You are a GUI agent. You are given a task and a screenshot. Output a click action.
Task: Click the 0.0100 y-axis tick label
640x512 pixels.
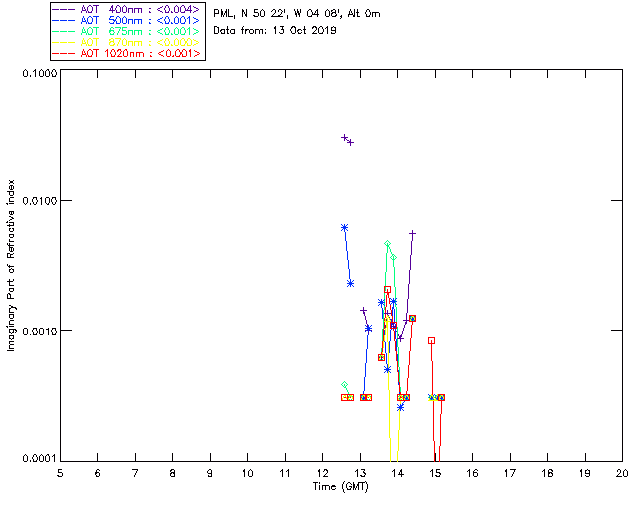coord(39,201)
